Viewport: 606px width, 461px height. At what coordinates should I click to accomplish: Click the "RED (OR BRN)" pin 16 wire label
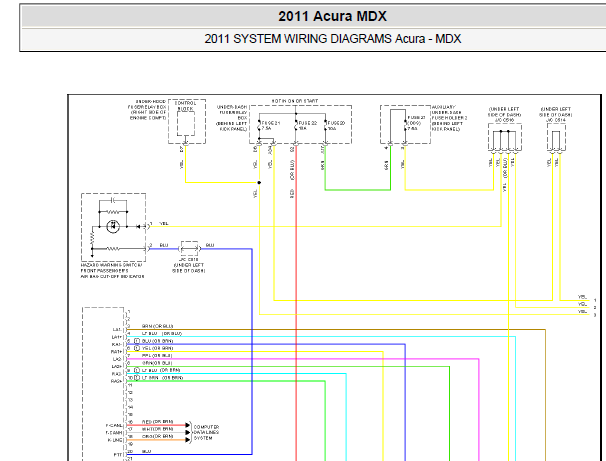click(157, 422)
